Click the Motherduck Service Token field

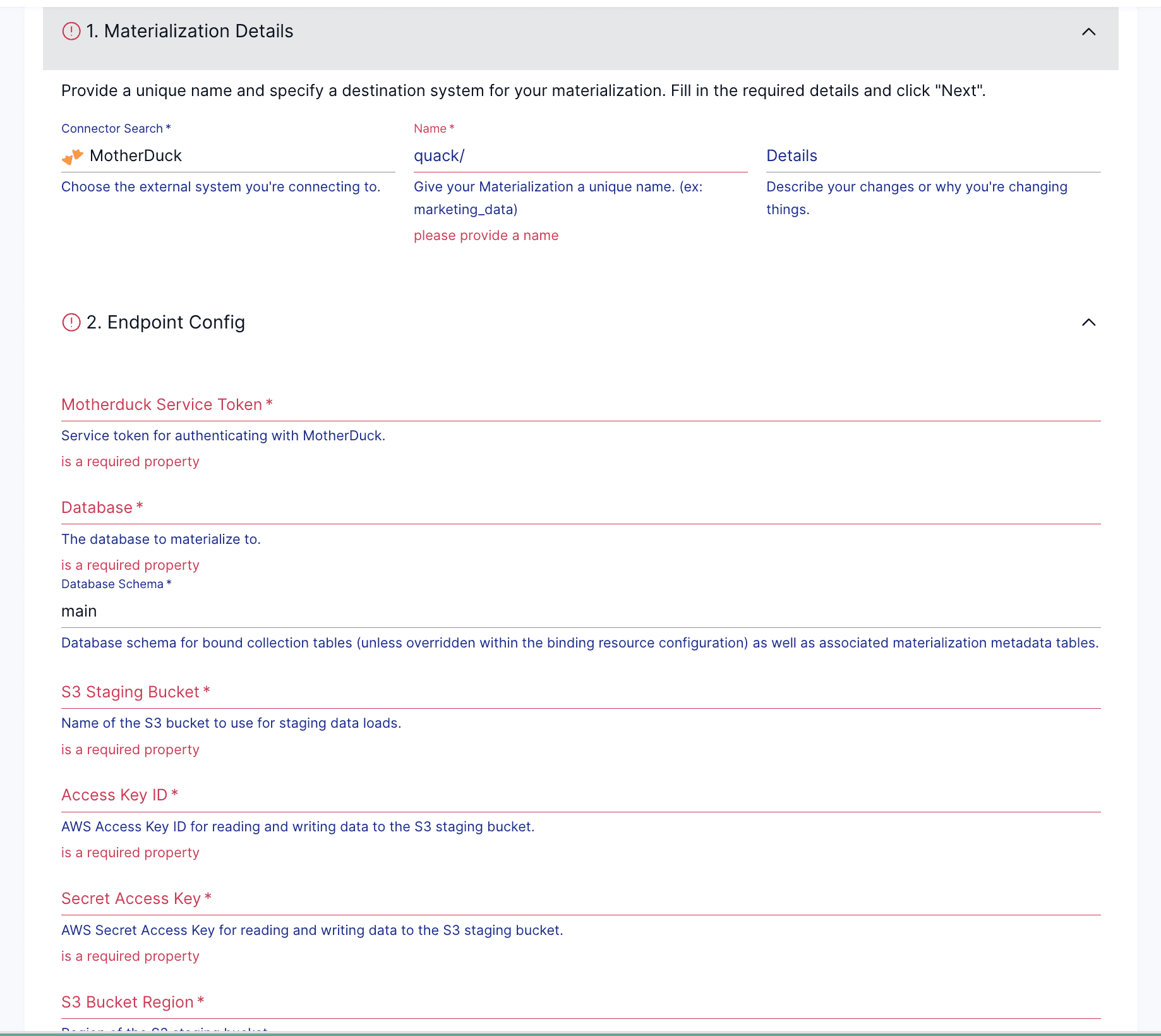pyautogui.click(x=580, y=405)
